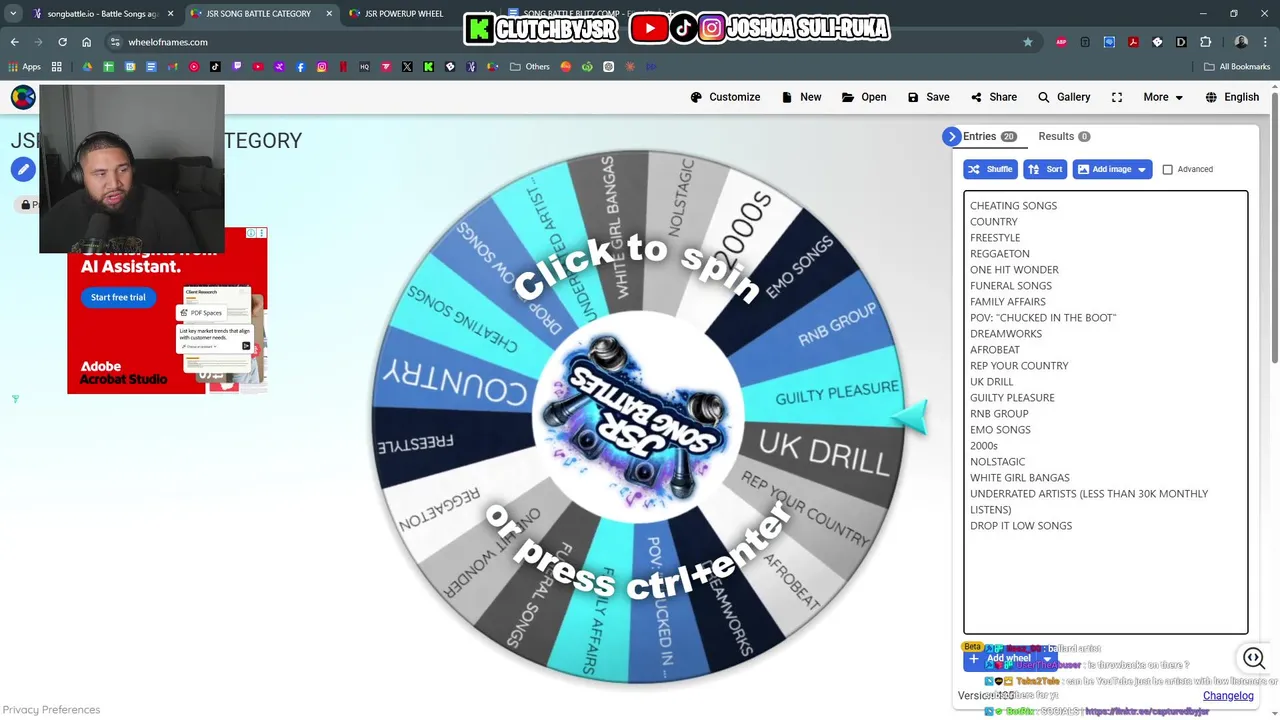This screenshot has height=720, width=1280.
Task: Open the Apps bookmark shortcut
Action: tap(25, 67)
